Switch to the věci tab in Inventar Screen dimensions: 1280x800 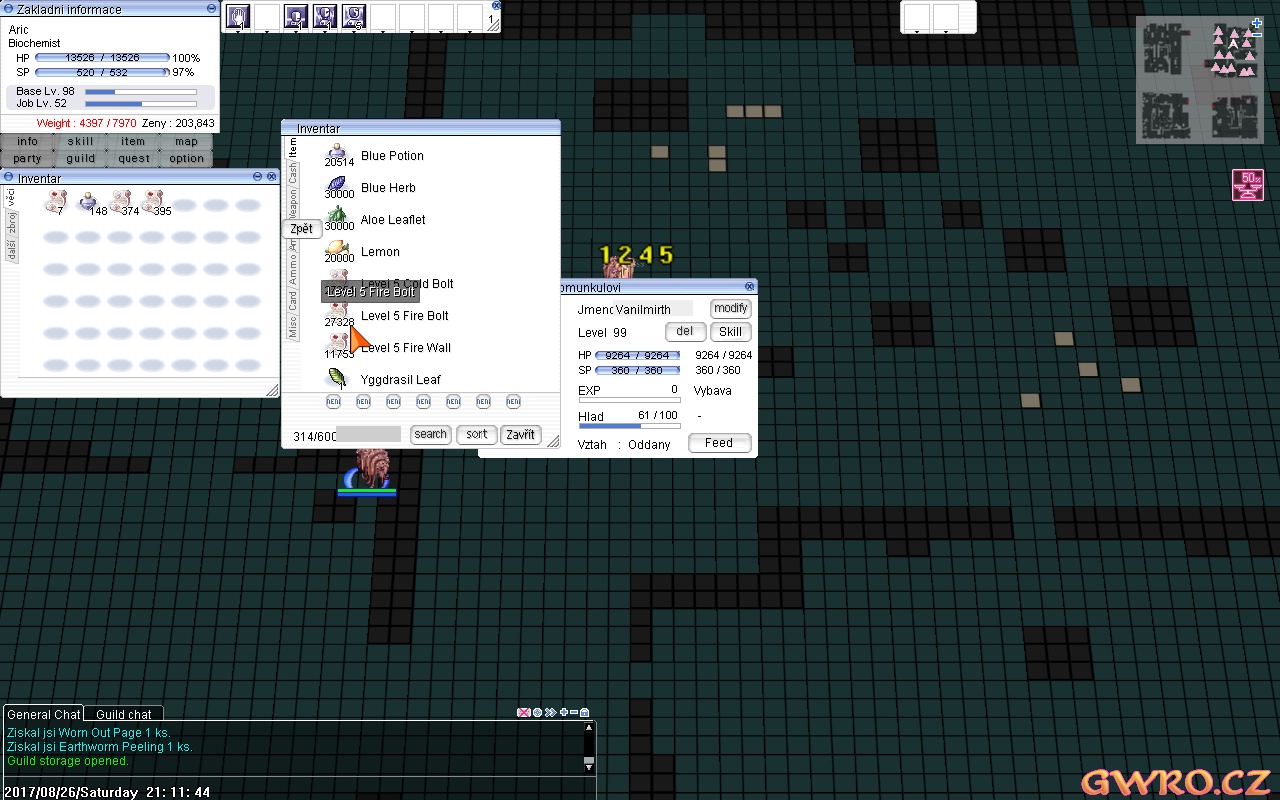(x=11, y=196)
